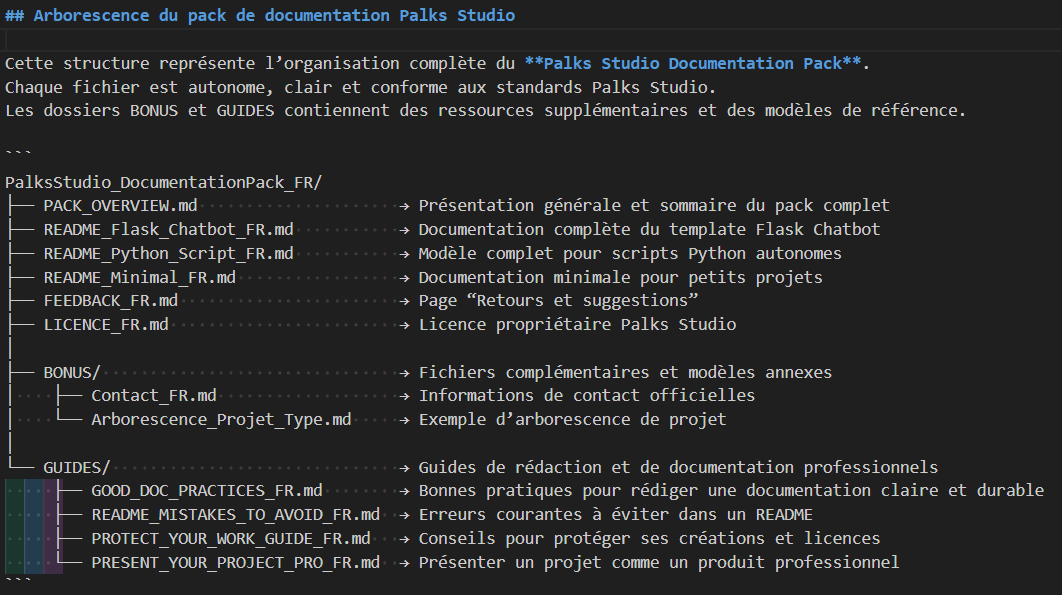The image size is (1062, 595).
Task: Click on README_Python_Script_FR.md
Action: click(168, 254)
